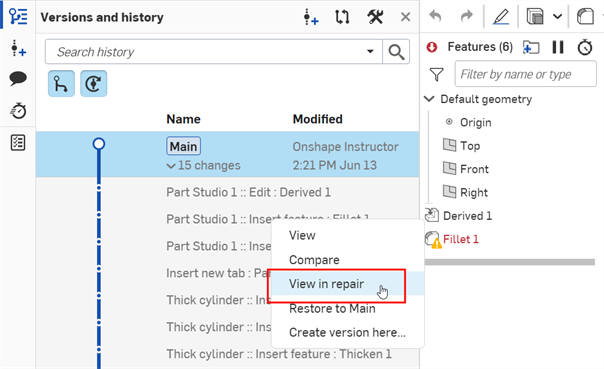The image size is (604, 369).
Task: Close the Versions and history panel
Action: point(405,17)
